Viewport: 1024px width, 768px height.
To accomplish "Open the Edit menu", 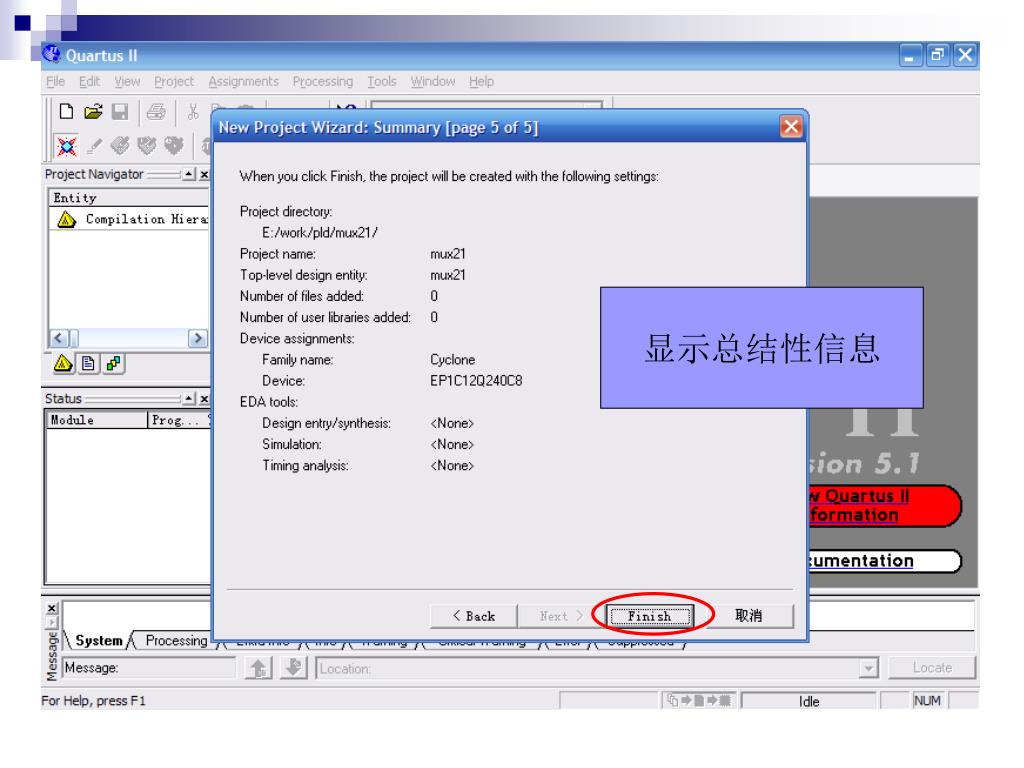I will pyautogui.click(x=89, y=82).
